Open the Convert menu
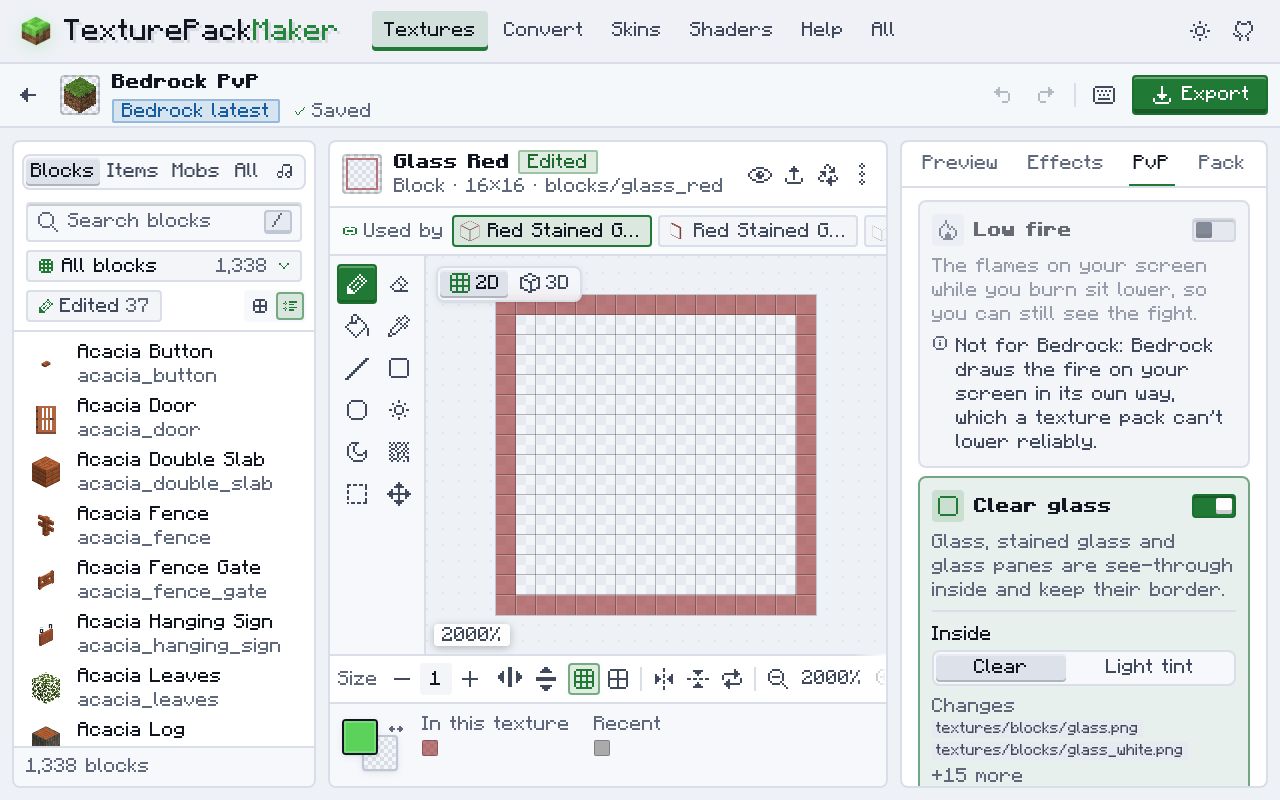Viewport: 1280px width, 800px height. pyautogui.click(x=543, y=30)
